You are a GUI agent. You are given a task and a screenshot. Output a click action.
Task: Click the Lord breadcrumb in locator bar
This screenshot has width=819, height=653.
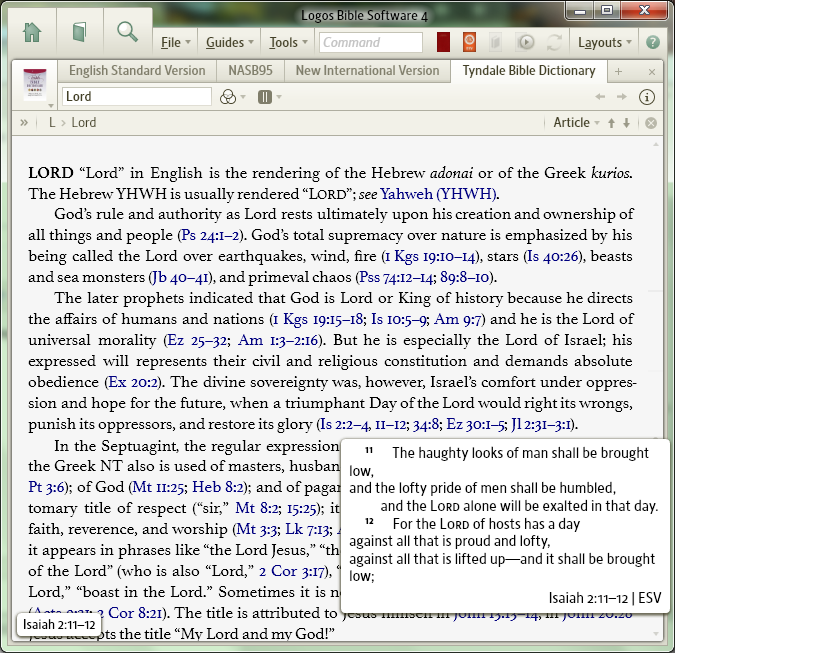[84, 123]
